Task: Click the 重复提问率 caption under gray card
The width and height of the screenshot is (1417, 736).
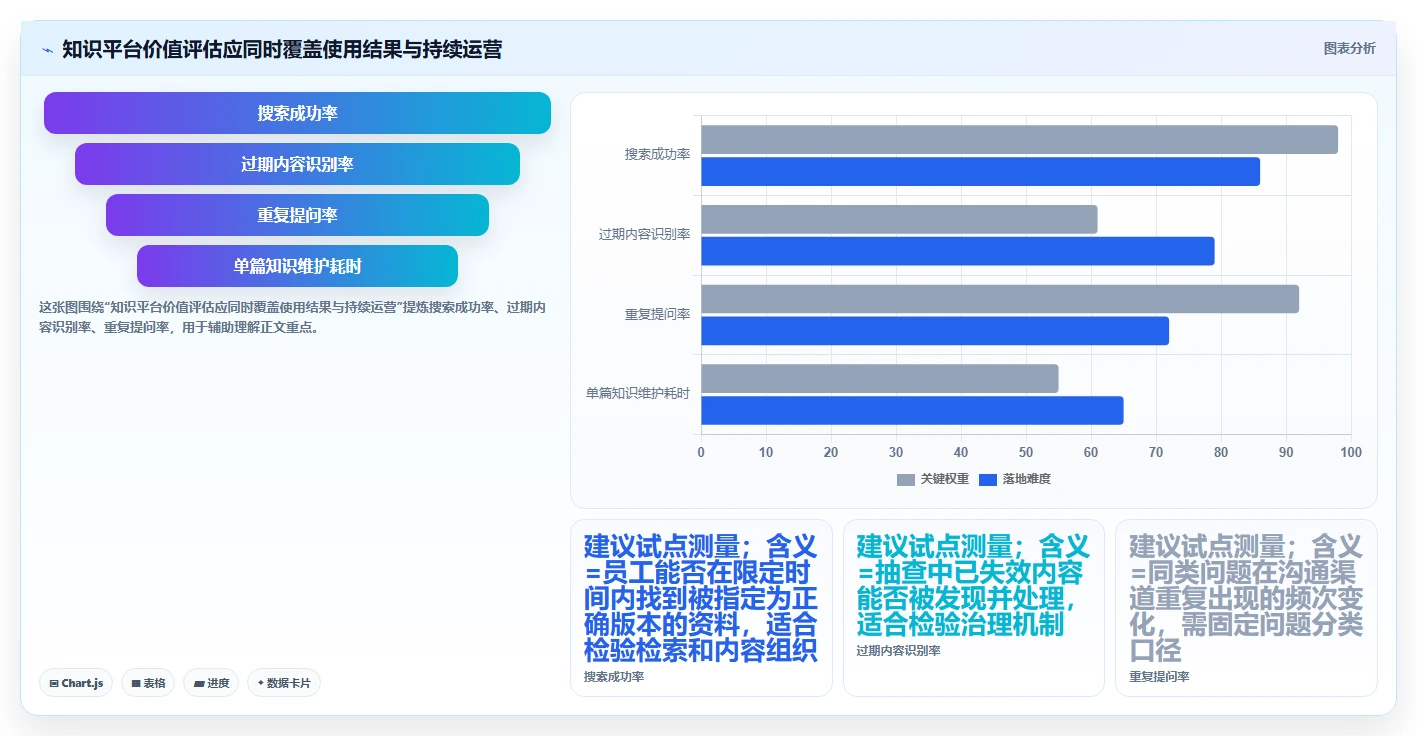Action: tap(1159, 677)
